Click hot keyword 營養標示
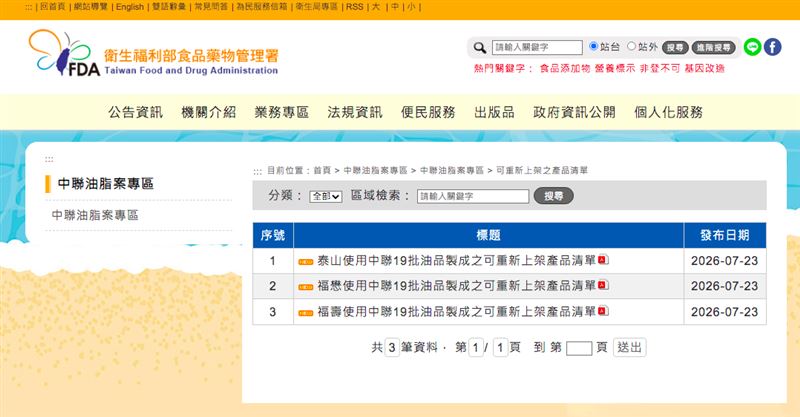The height and width of the screenshot is (417, 800). tap(615, 68)
